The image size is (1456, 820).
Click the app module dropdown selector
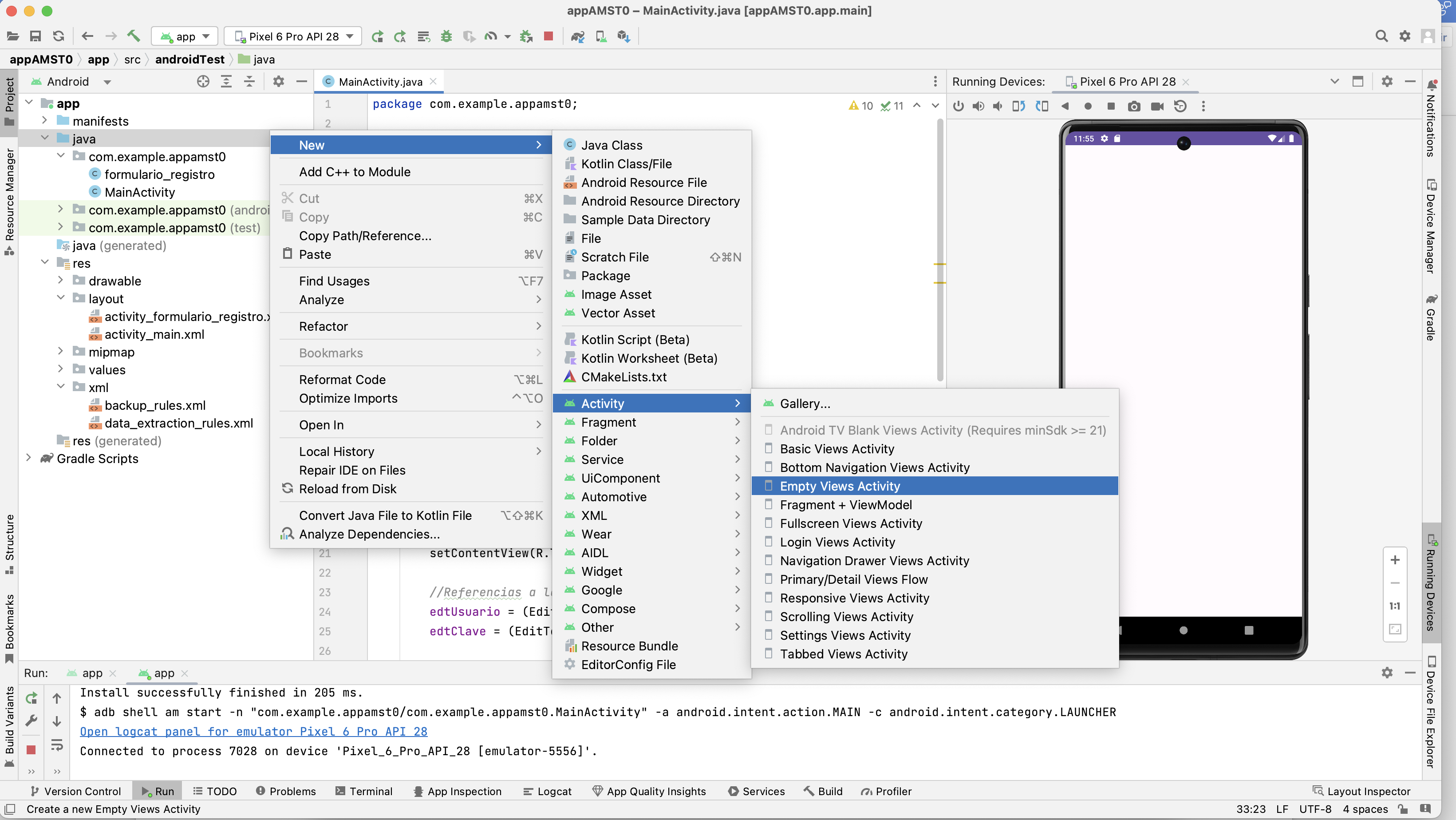tap(185, 37)
